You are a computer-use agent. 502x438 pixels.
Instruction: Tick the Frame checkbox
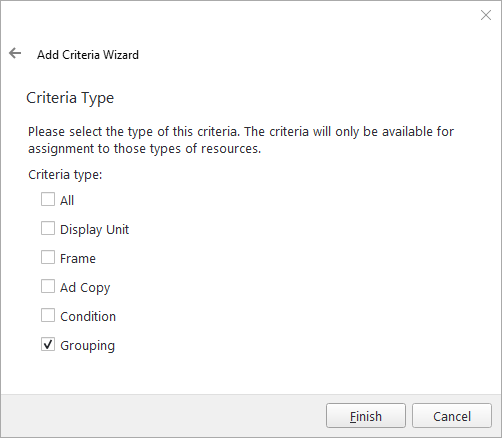pyautogui.click(x=48, y=257)
